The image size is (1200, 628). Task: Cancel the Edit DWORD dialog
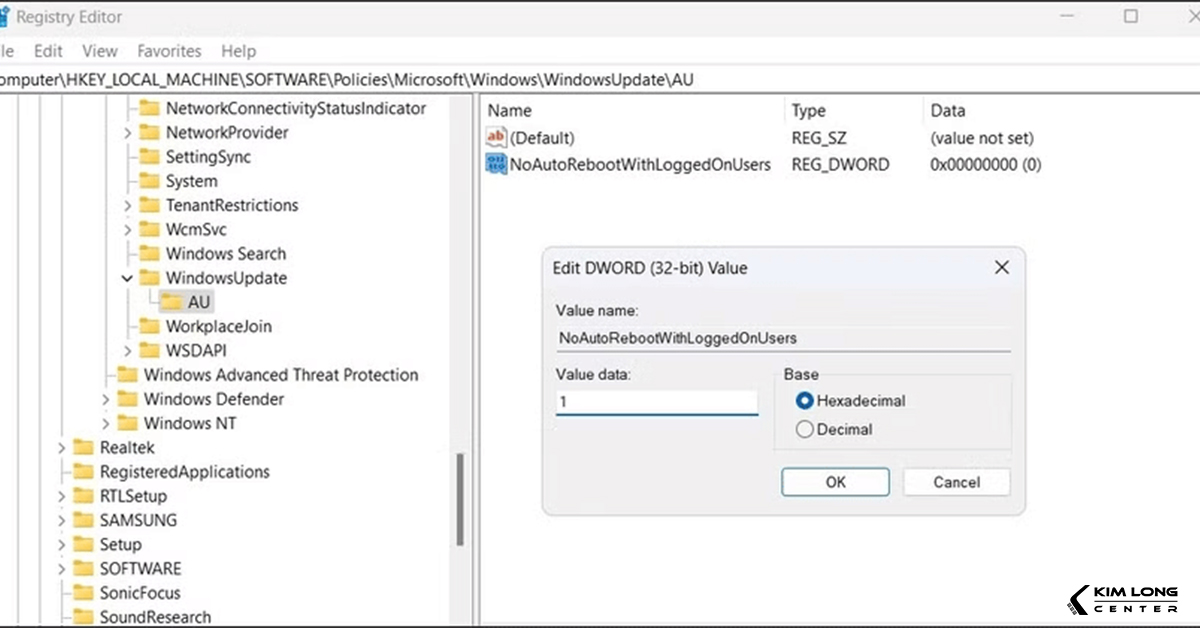tap(955, 482)
